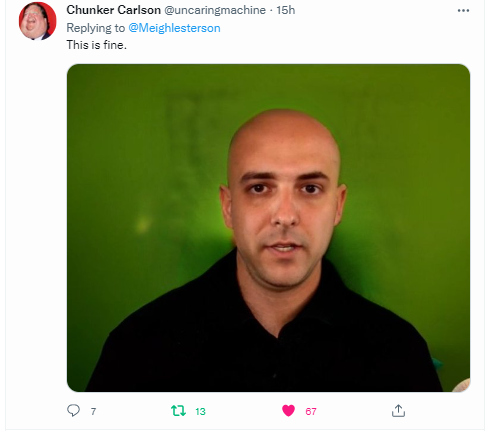Unlike the tweet via pink heart
The image size is (502, 431).
(288, 410)
